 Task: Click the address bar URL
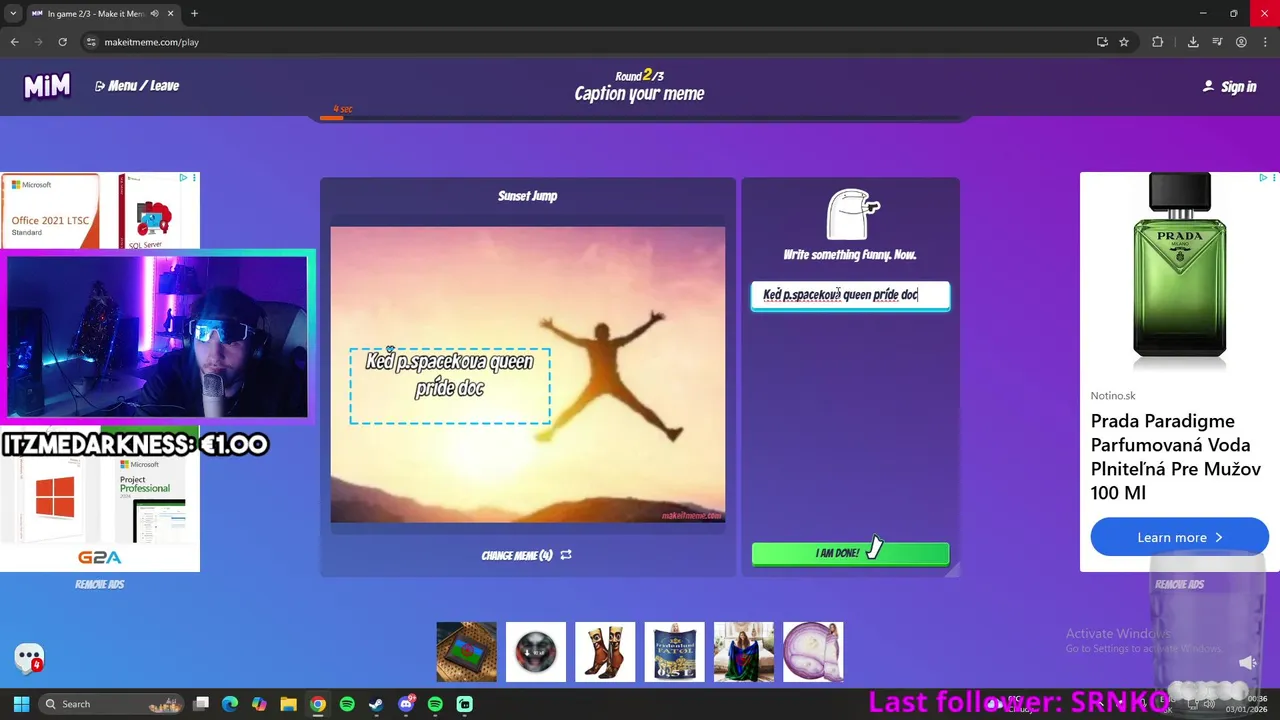[152, 42]
